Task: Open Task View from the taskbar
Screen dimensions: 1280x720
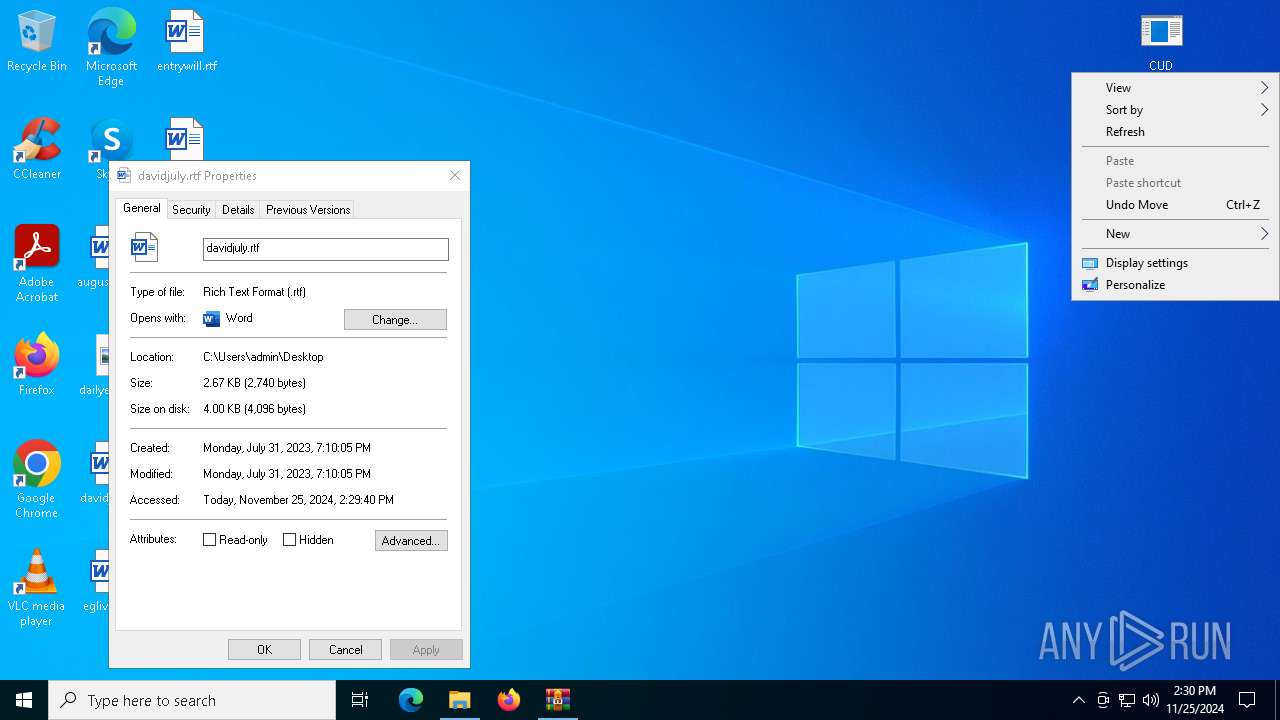Action: point(360,700)
